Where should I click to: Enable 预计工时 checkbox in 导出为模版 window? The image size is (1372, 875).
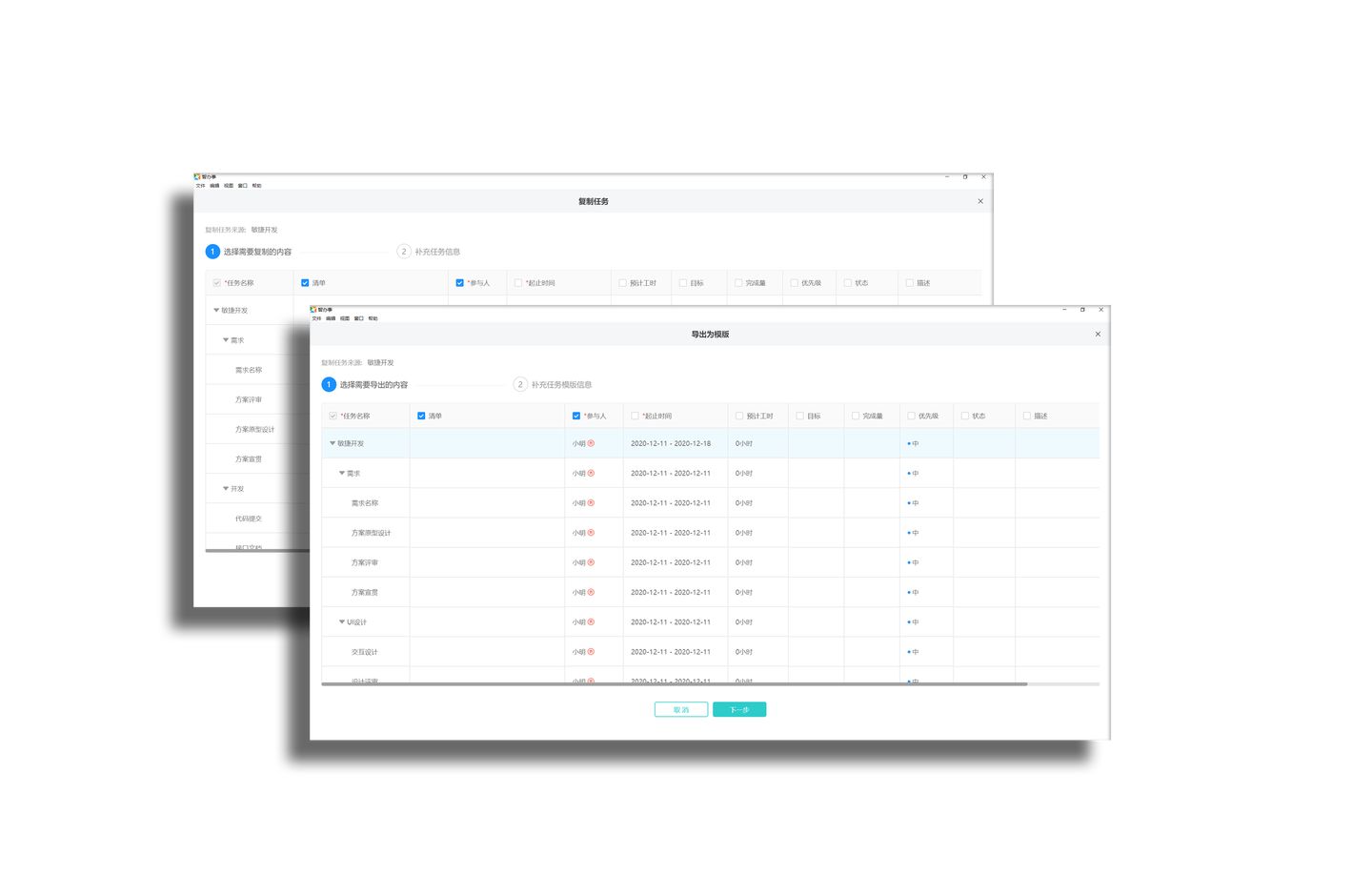[x=739, y=416]
